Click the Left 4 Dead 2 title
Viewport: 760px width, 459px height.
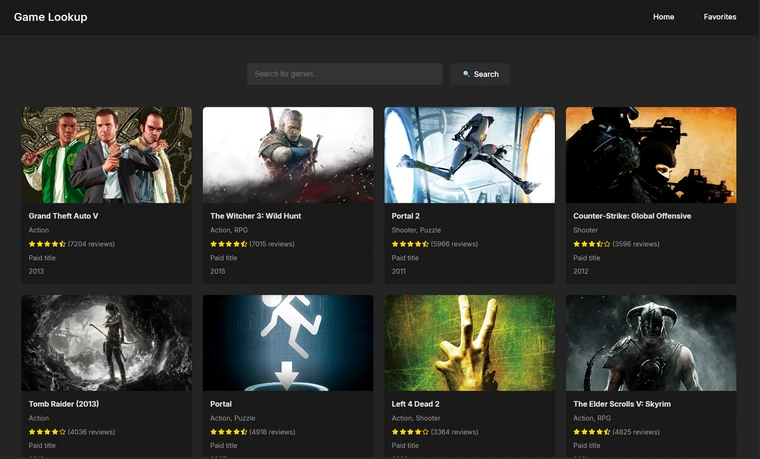tap(415, 404)
